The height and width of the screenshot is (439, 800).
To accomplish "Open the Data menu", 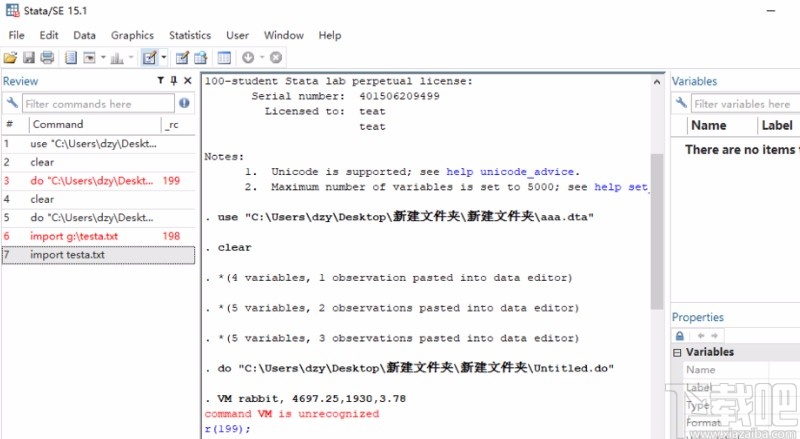I will pyautogui.click(x=84, y=35).
